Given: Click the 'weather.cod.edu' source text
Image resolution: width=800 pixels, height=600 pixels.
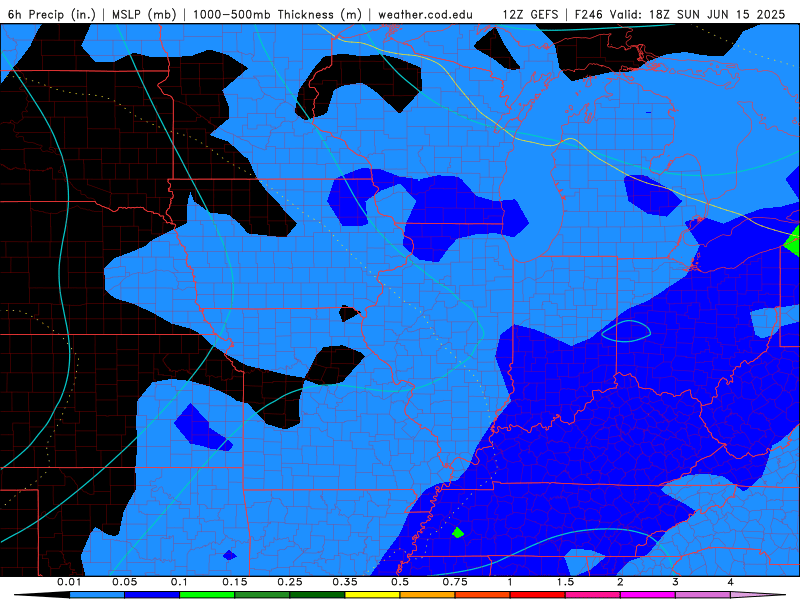Looking at the screenshot, I should 425,14.
